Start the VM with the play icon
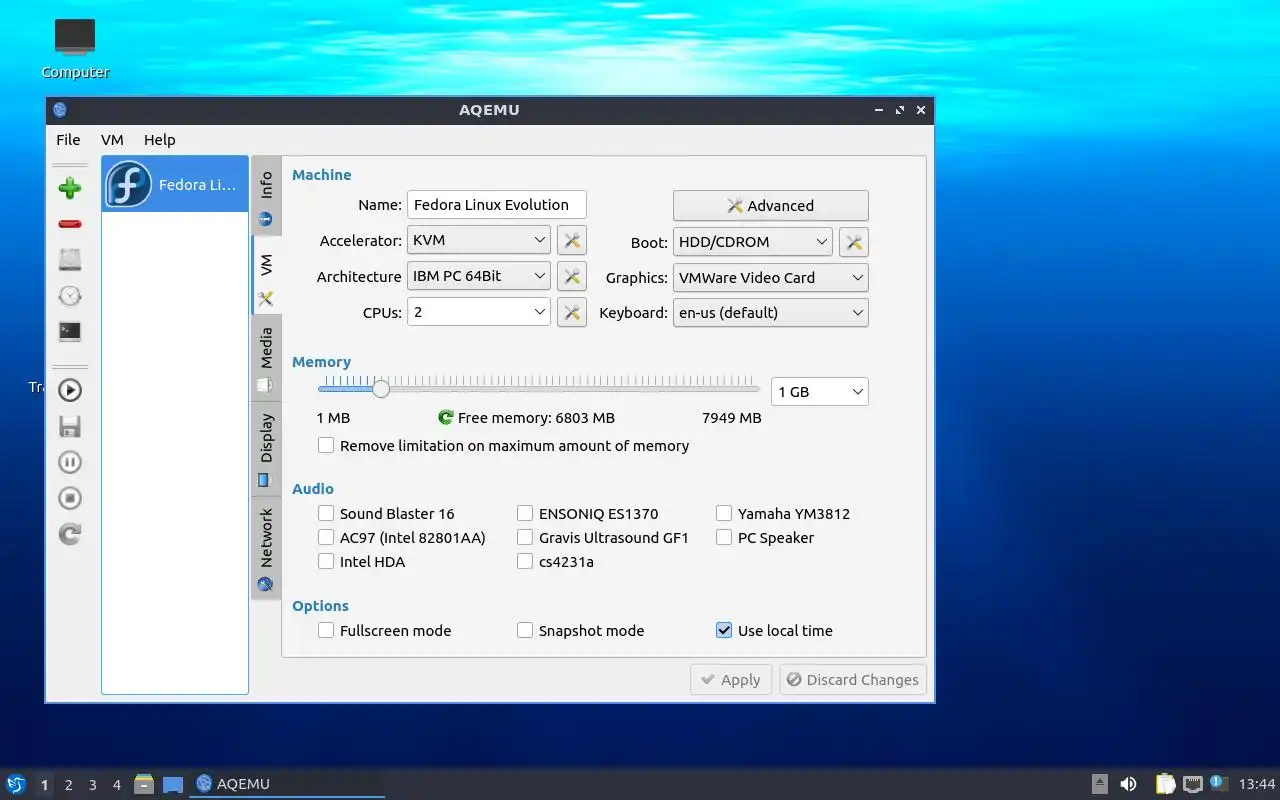The height and width of the screenshot is (800, 1280). coord(70,390)
